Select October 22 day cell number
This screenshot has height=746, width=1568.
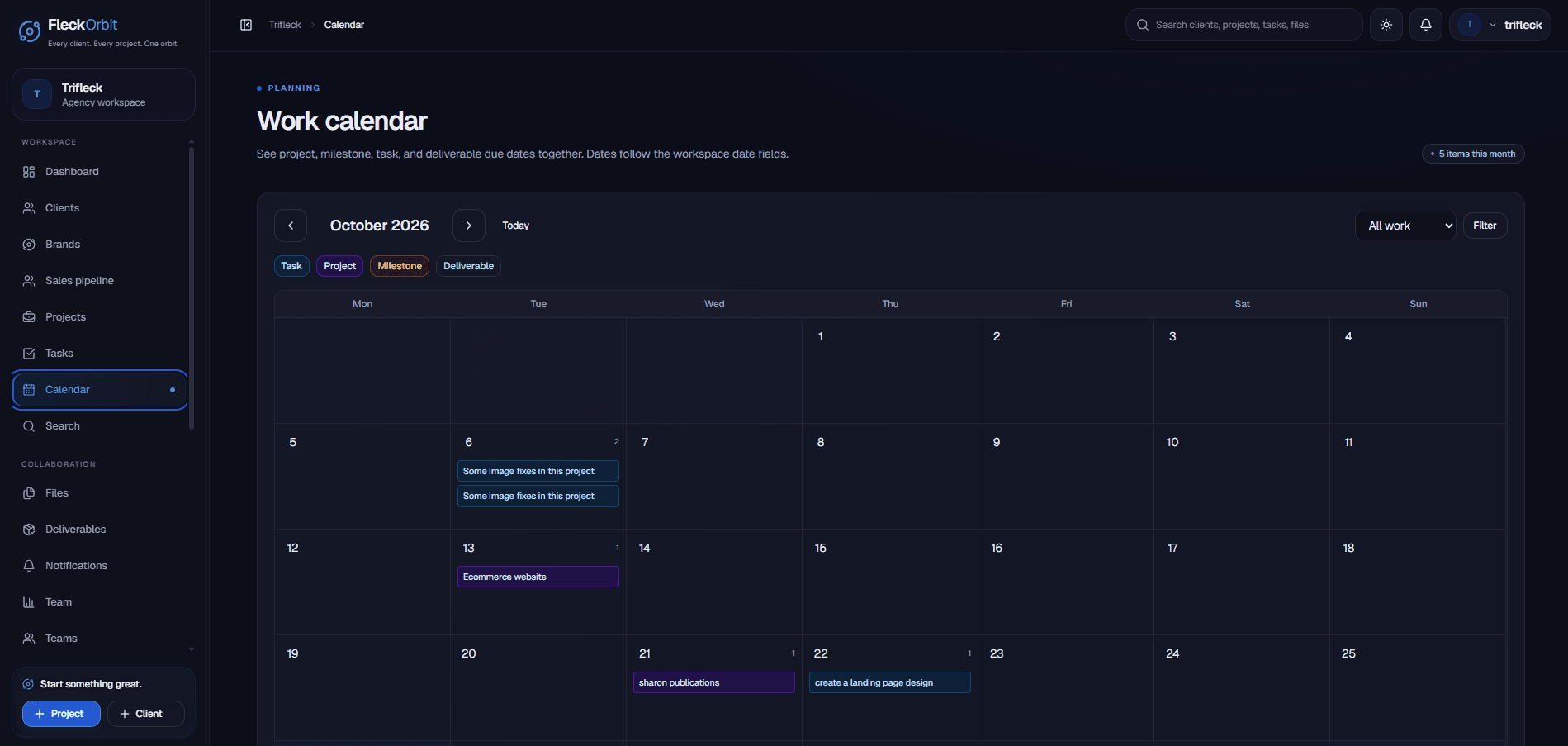click(x=821, y=653)
